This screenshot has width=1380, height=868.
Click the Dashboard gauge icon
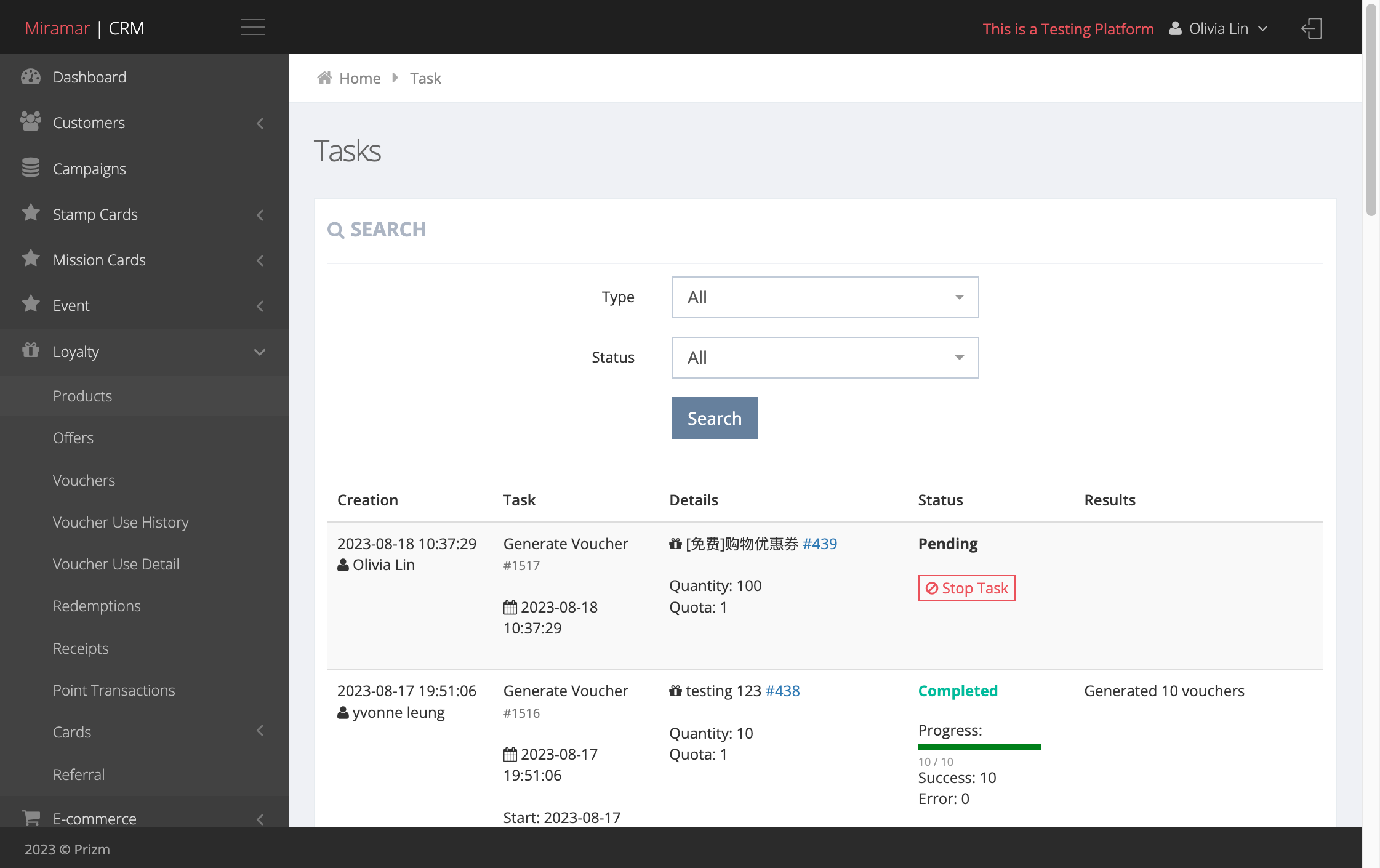coord(31,77)
